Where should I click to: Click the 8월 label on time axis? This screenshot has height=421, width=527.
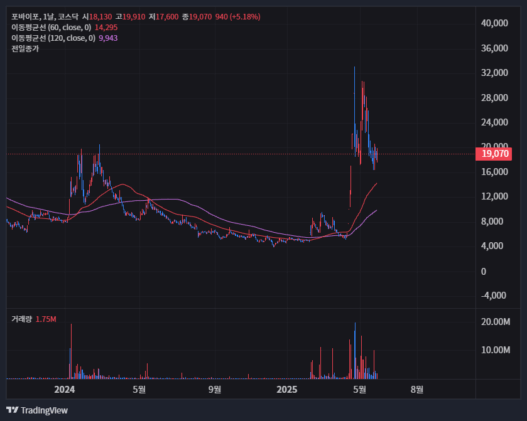click(x=417, y=390)
